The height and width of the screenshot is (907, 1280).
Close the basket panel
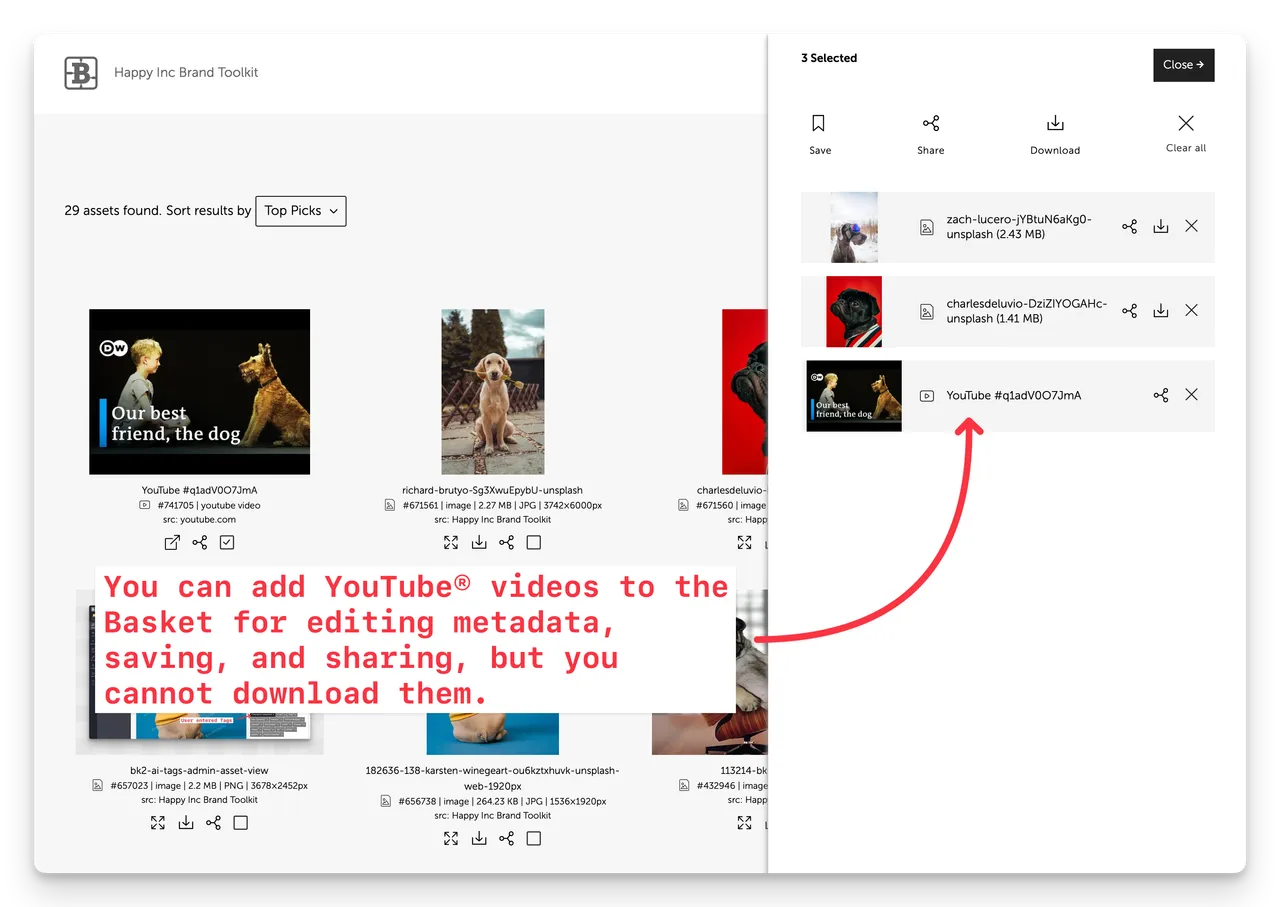click(x=1183, y=65)
